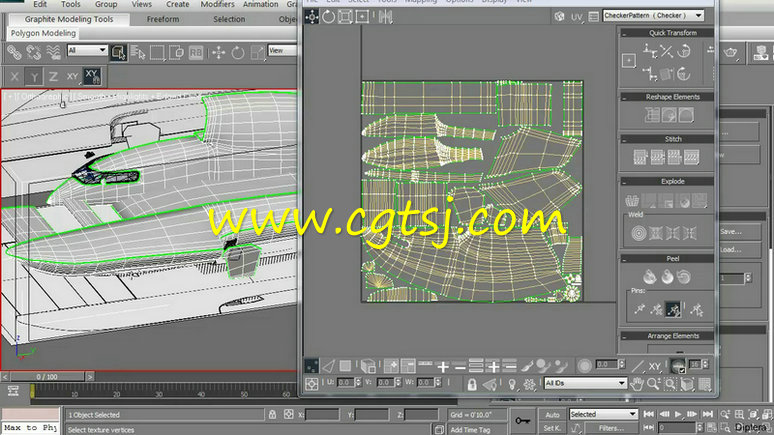Screen dimensions: 774x435
Task: Open the Selection Filter All dropdown
Action: click(87, 50)
